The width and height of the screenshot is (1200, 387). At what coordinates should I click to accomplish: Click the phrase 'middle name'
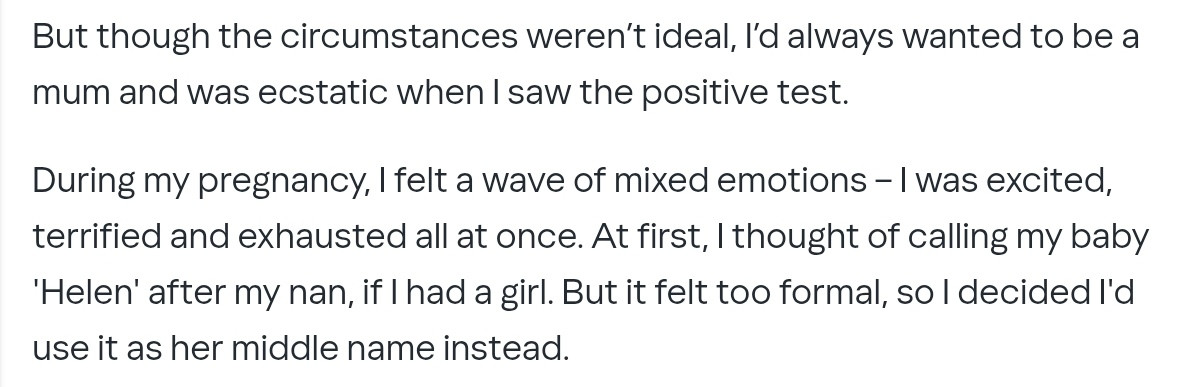pos(346,350)
